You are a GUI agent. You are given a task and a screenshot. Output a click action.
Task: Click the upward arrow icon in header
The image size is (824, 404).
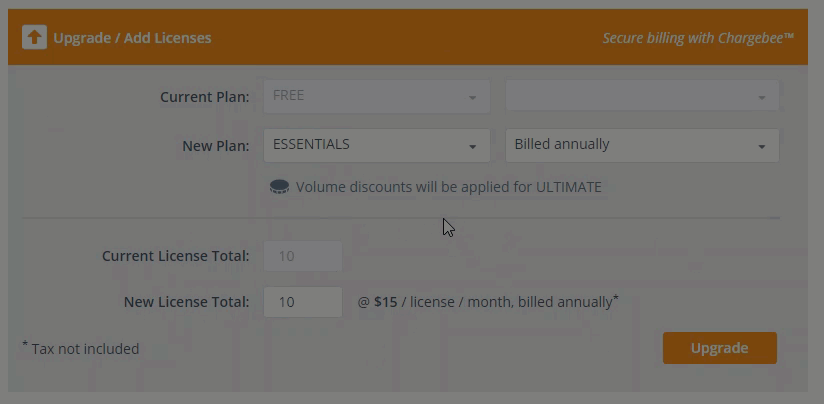(x=34, y=38)
